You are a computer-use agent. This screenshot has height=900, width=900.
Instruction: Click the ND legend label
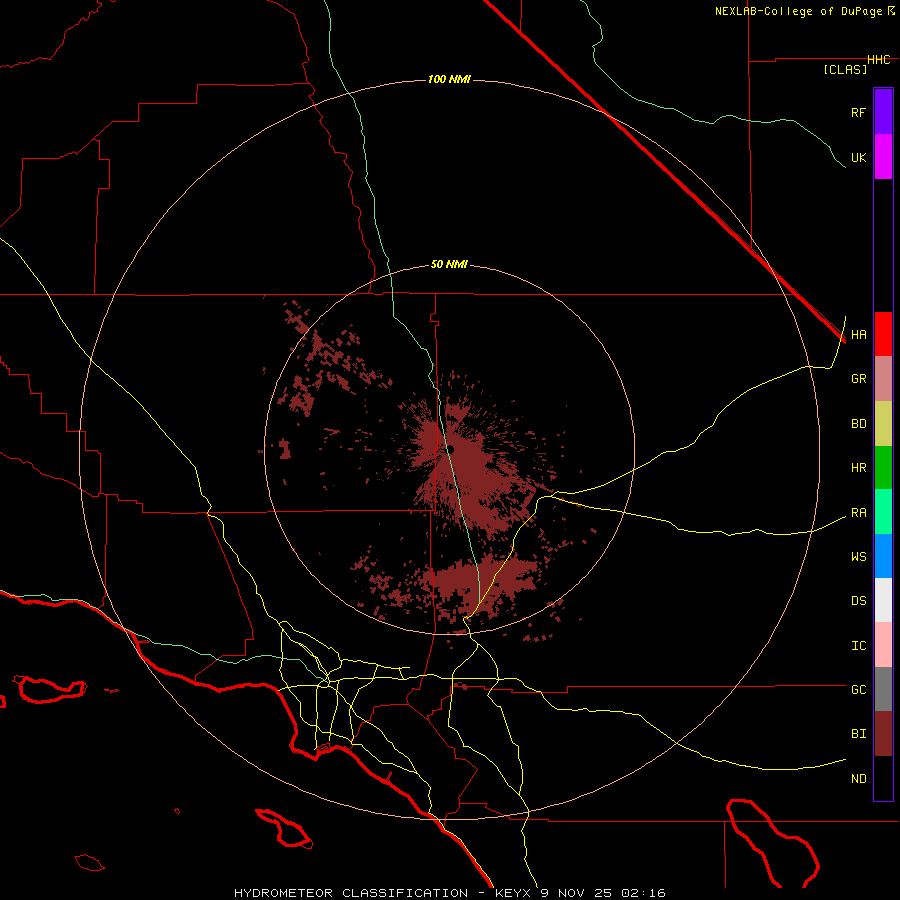[858, 779]
